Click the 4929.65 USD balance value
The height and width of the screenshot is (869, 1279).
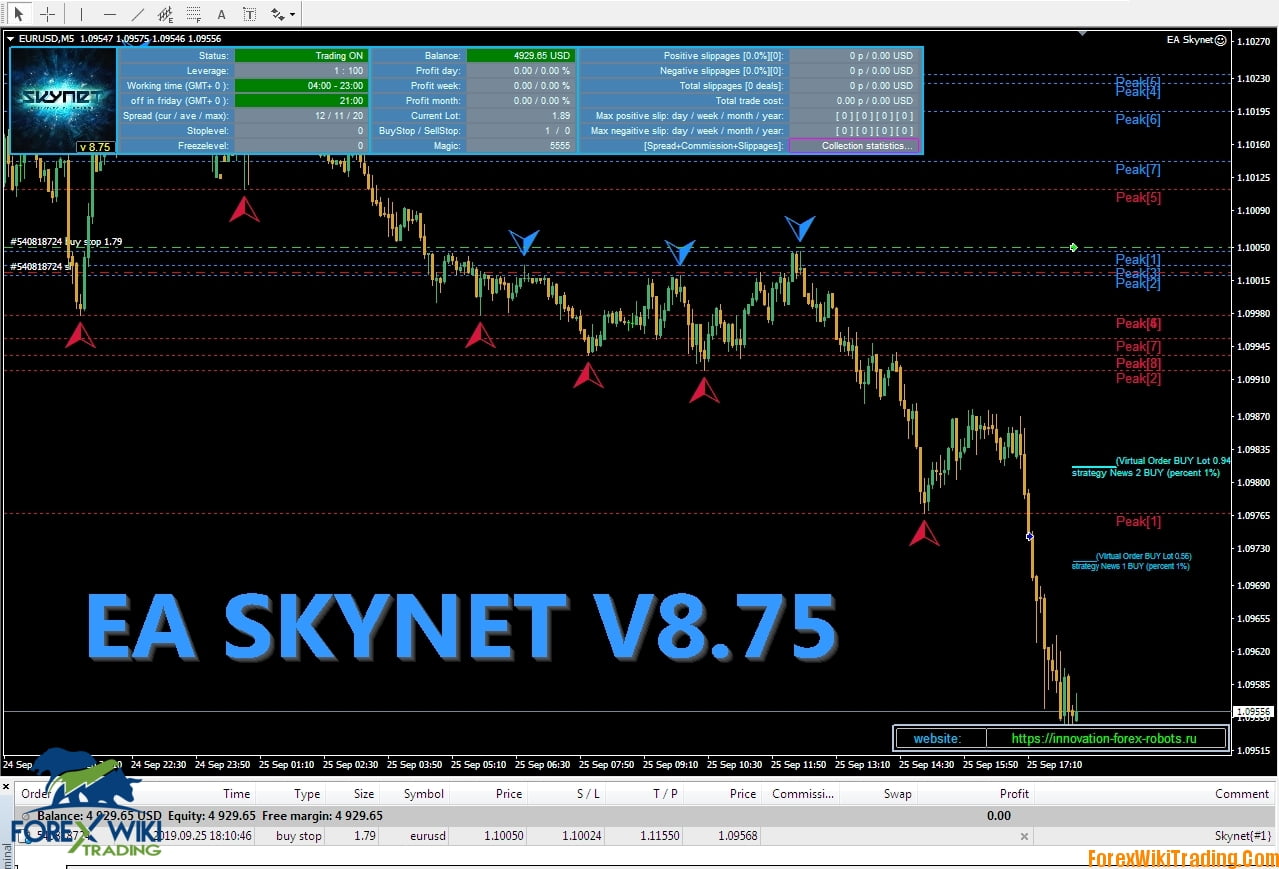[x=521, y=56]
